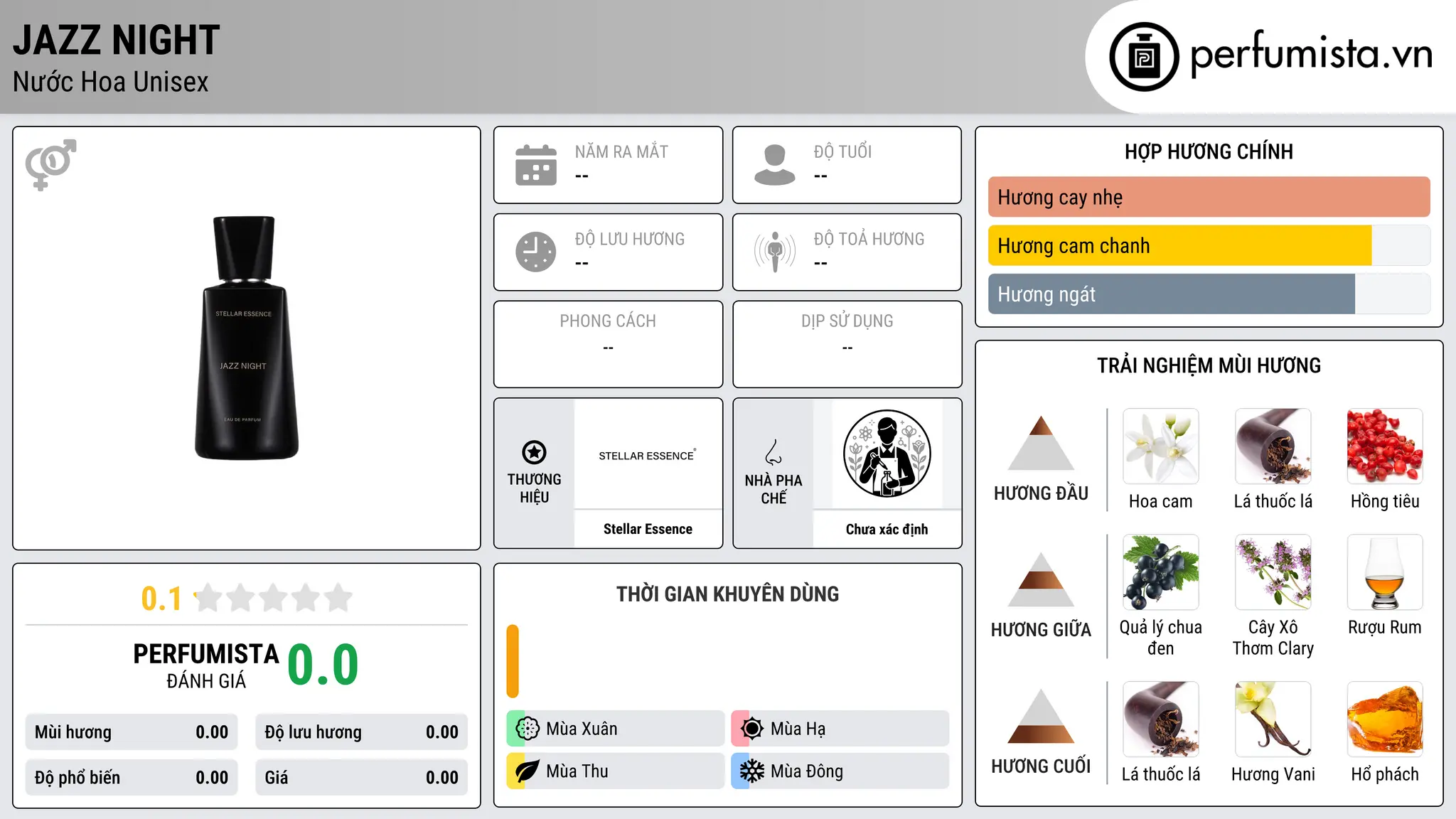Click the Mùa Hạ sun icon
This screenshot has width=1456, height=819.
click(x=752, y=729)
